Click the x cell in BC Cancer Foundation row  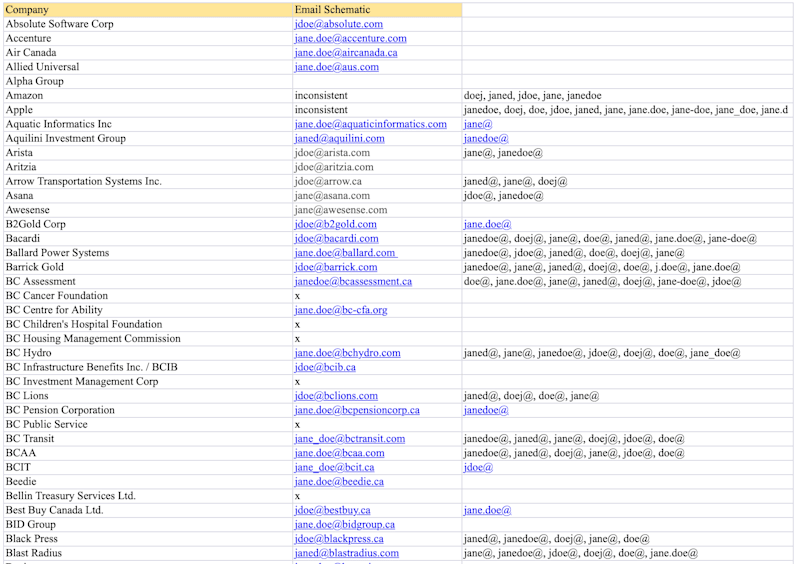[x=378, y=296]
